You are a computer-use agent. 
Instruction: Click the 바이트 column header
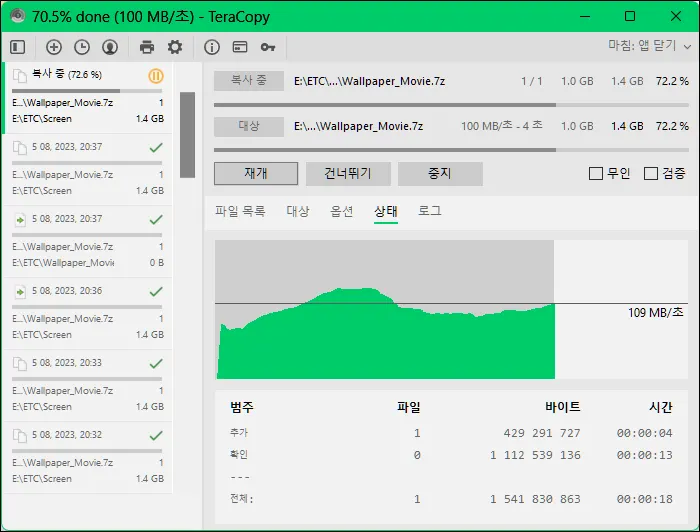pos(562,407)
